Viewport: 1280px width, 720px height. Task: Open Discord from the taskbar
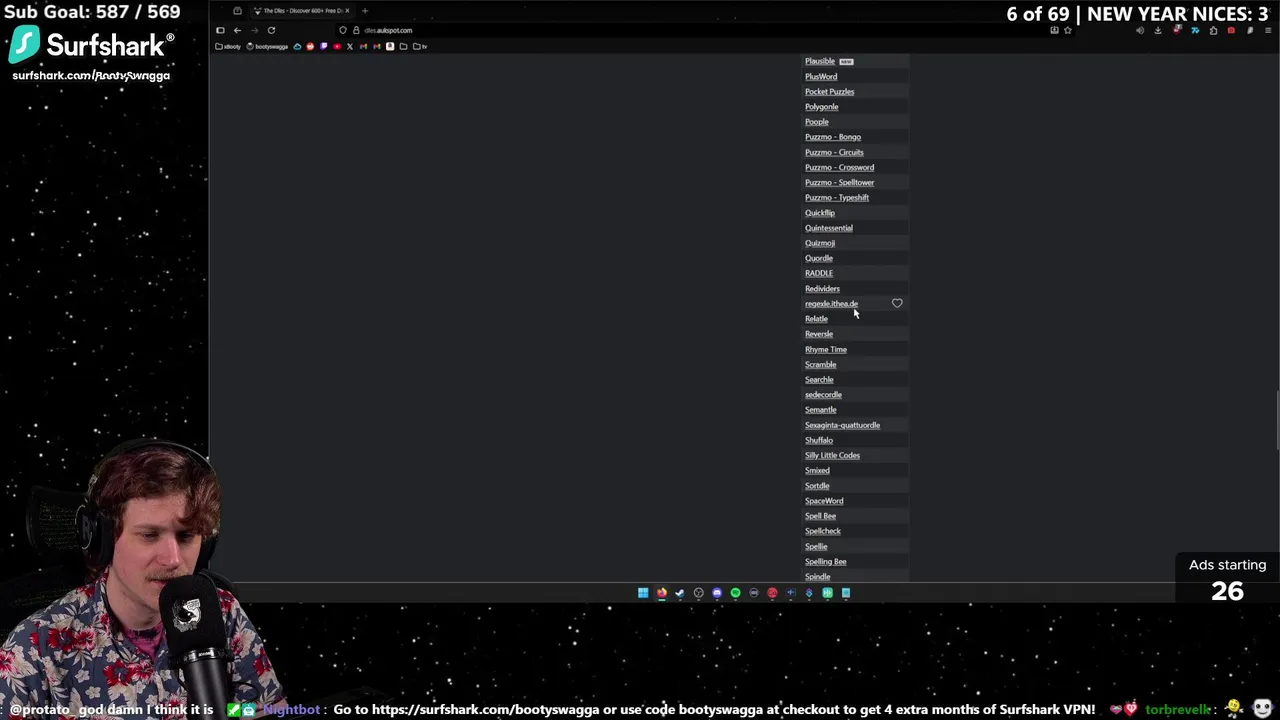[x=717, y=593]
